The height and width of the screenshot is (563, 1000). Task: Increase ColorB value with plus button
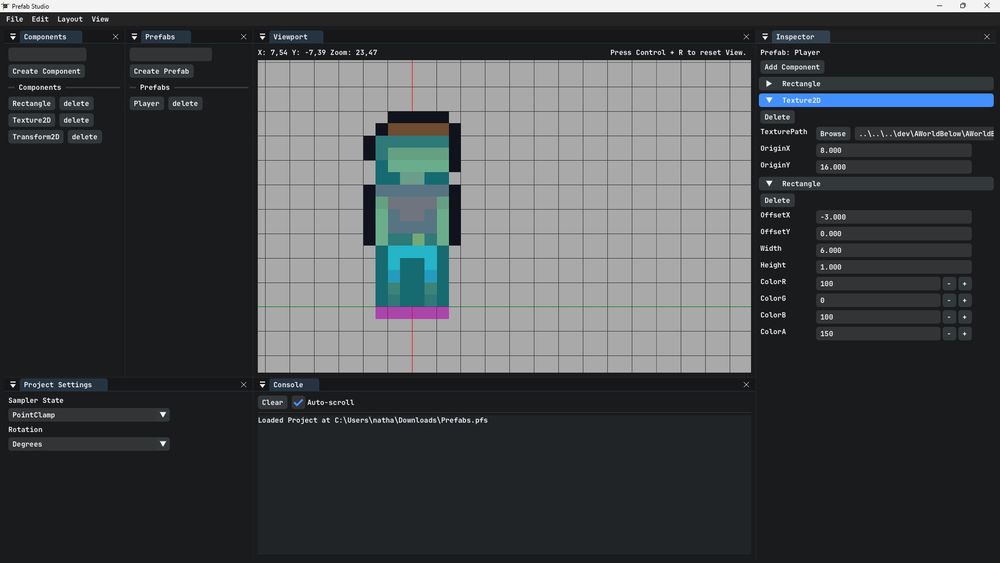coord(965,316)
